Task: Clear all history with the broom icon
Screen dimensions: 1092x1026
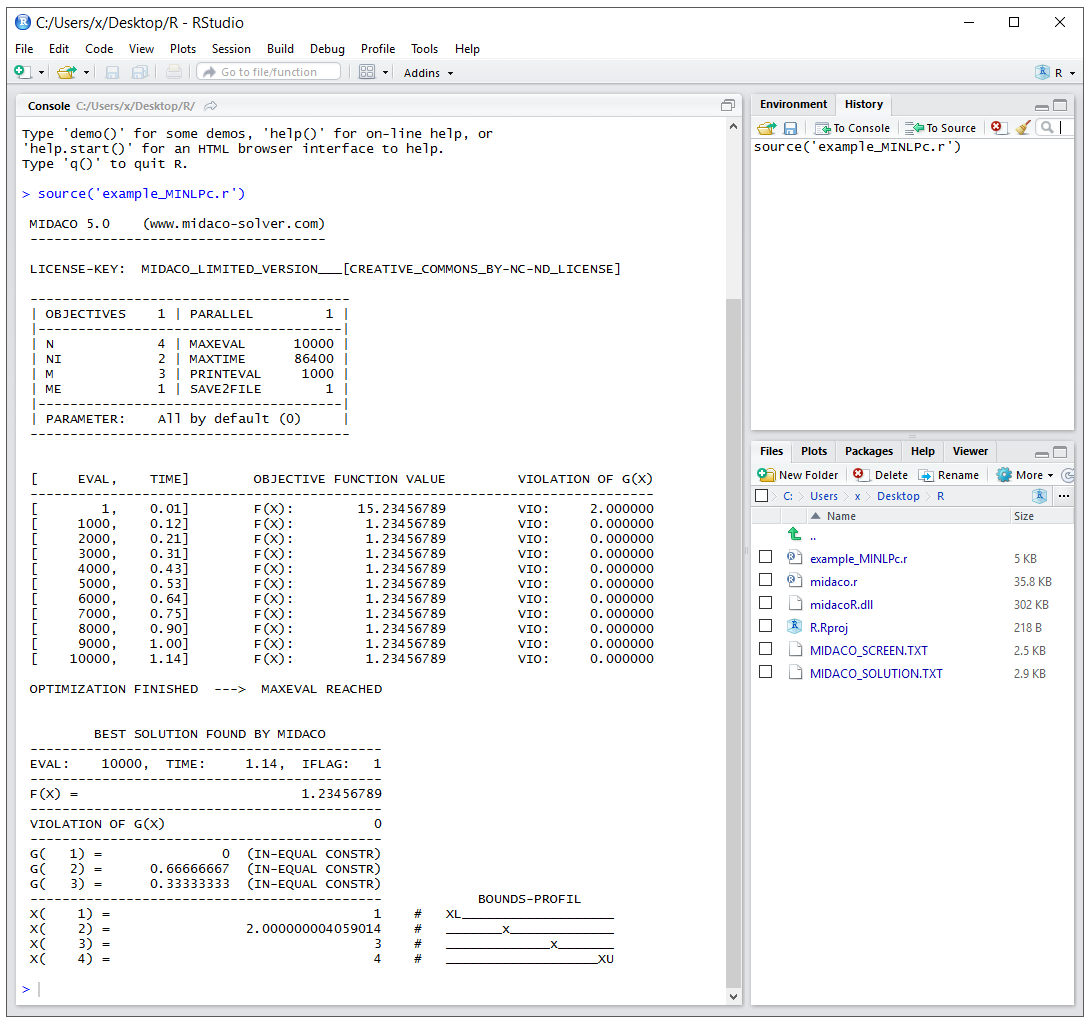Action: click(x=1023, y=127)
